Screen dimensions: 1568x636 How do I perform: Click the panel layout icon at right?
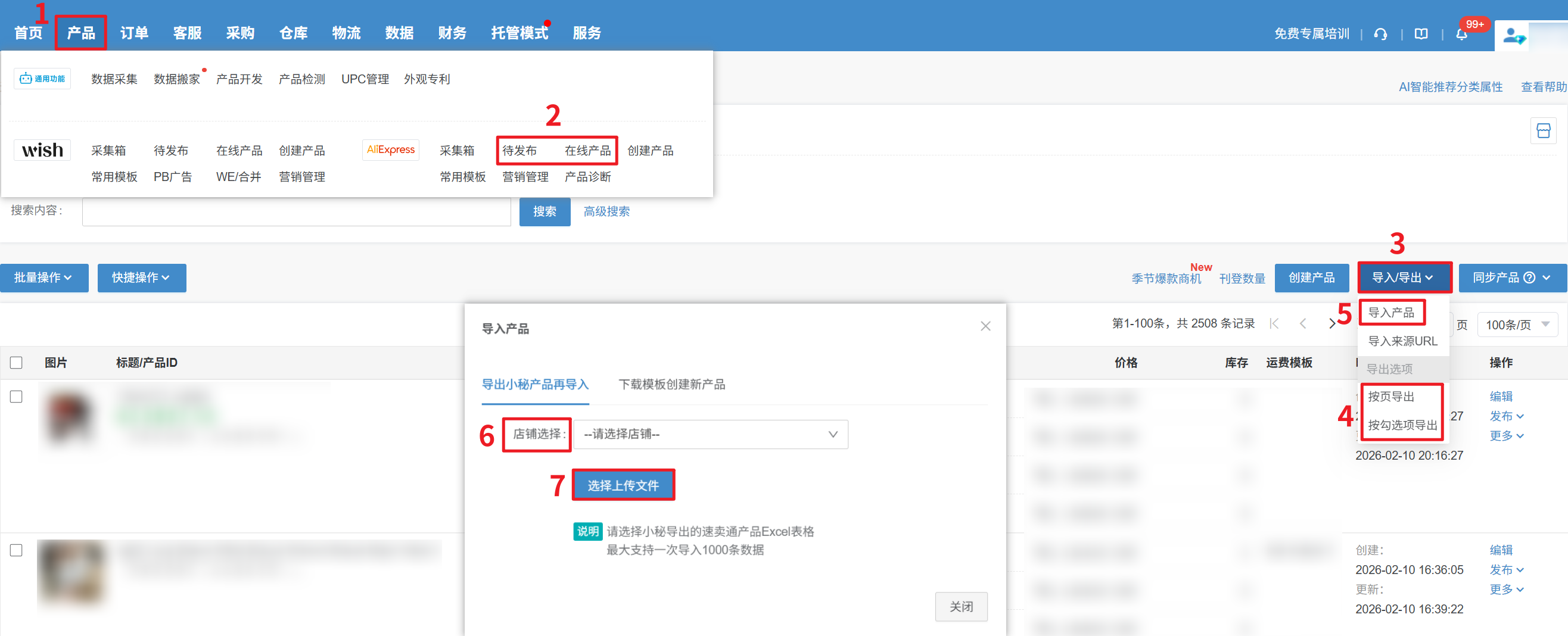pos(1543,131)
